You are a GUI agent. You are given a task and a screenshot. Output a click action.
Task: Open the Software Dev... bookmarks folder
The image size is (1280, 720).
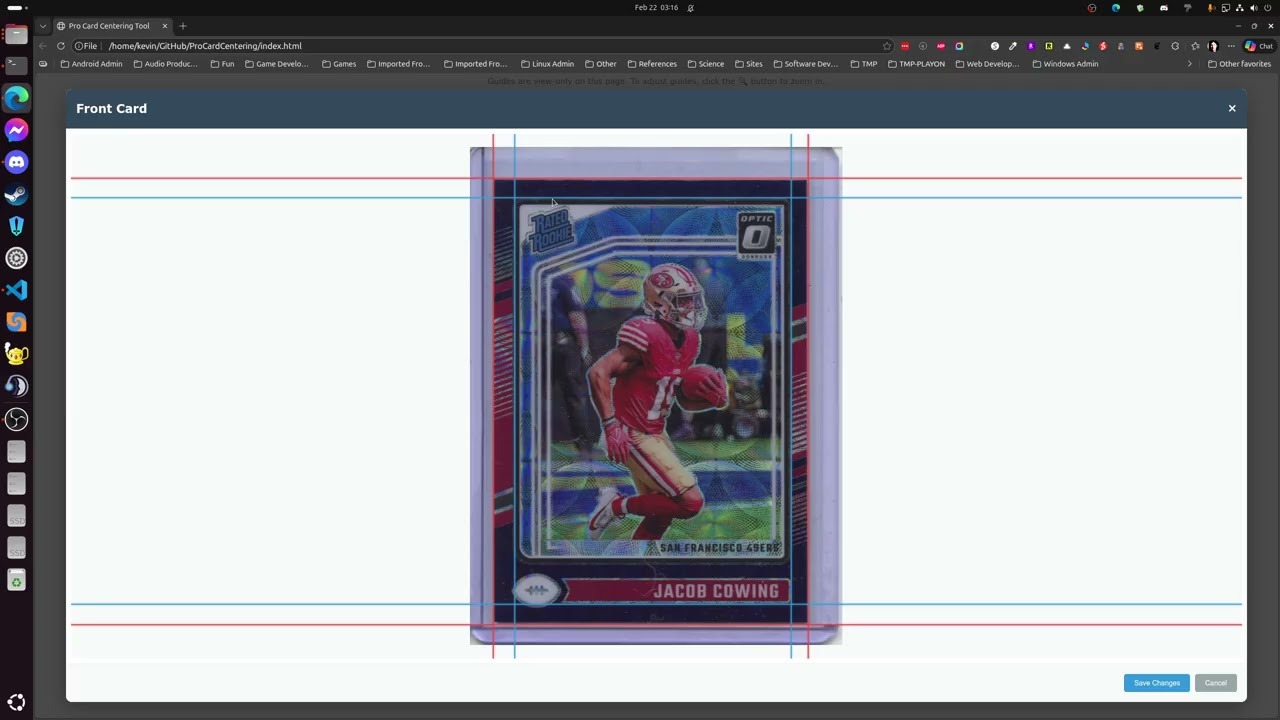(806, 64)
